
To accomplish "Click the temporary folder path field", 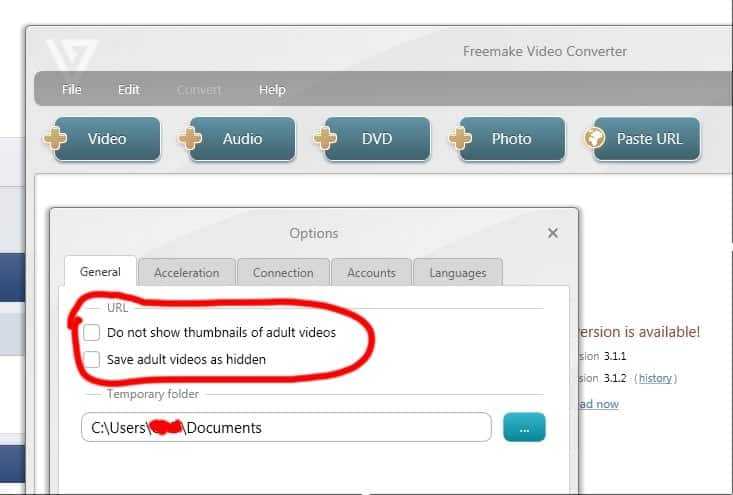I will (286, 427).
